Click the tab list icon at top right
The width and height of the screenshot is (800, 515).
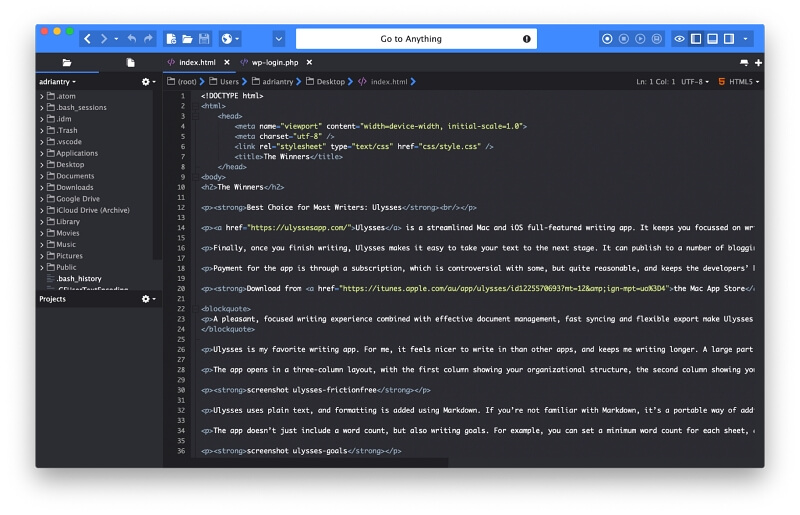coord(744,62)
